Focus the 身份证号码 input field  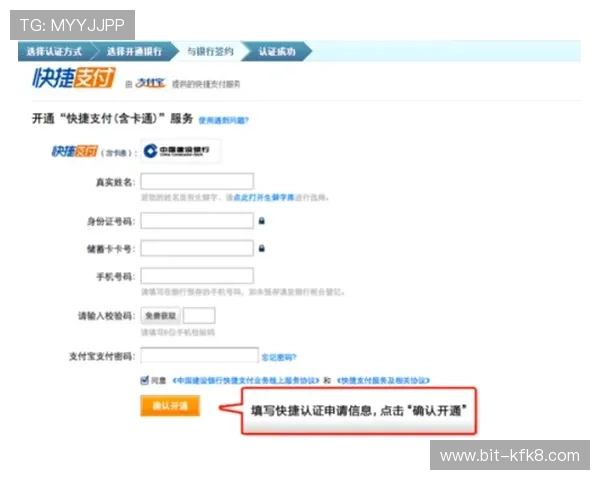point(197,220)
